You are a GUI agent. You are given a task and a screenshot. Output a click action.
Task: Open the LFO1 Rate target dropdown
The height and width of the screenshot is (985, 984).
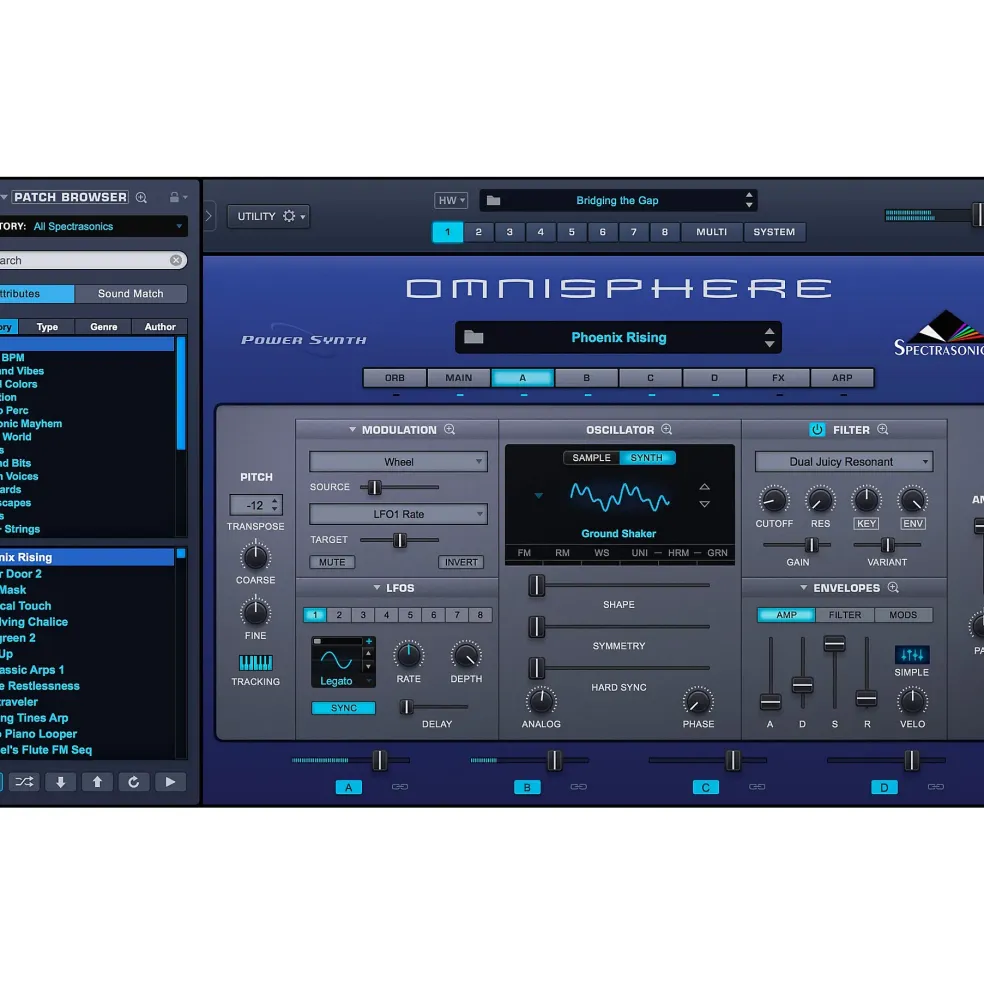point(398,514)
